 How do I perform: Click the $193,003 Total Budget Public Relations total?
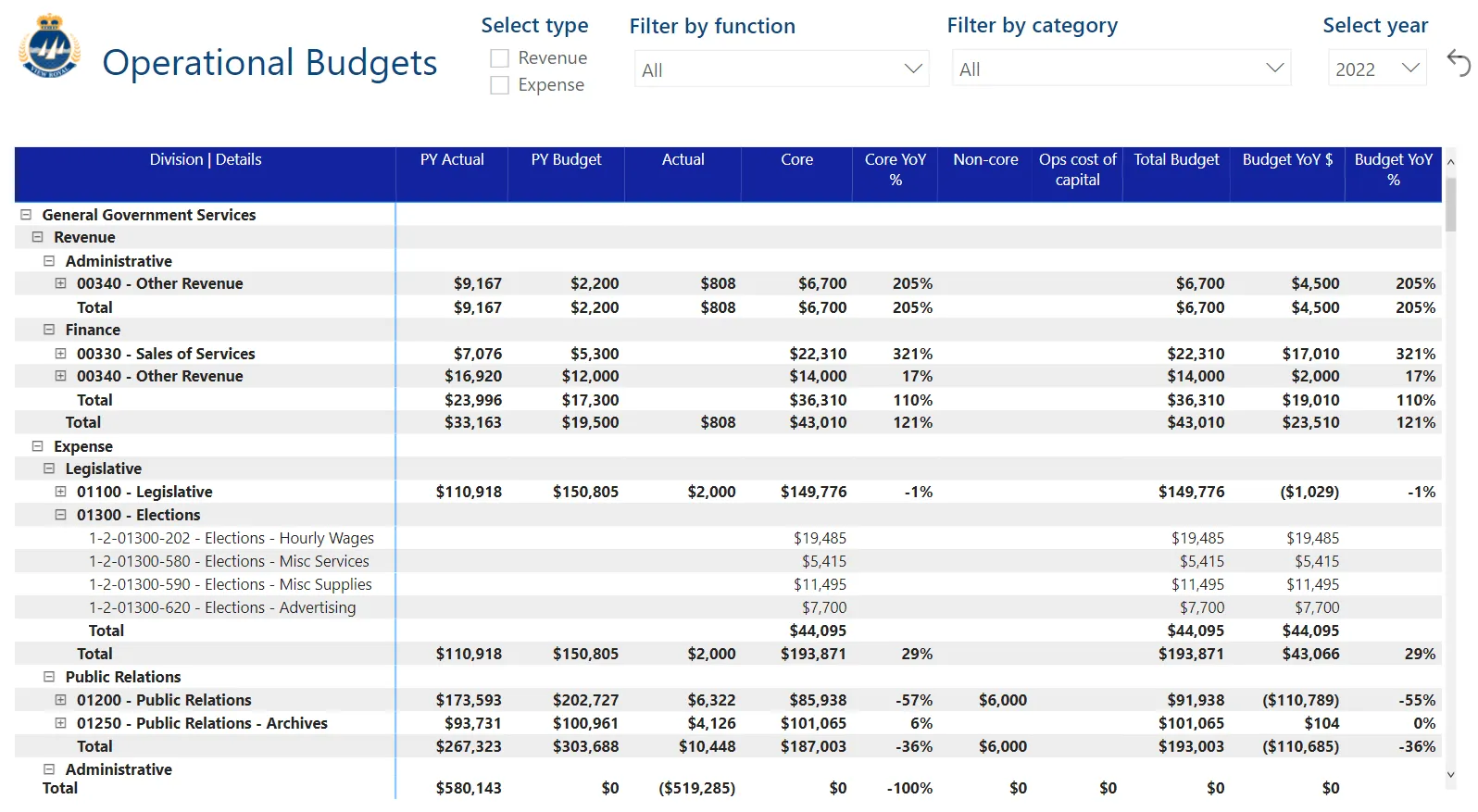(1191, 746)
